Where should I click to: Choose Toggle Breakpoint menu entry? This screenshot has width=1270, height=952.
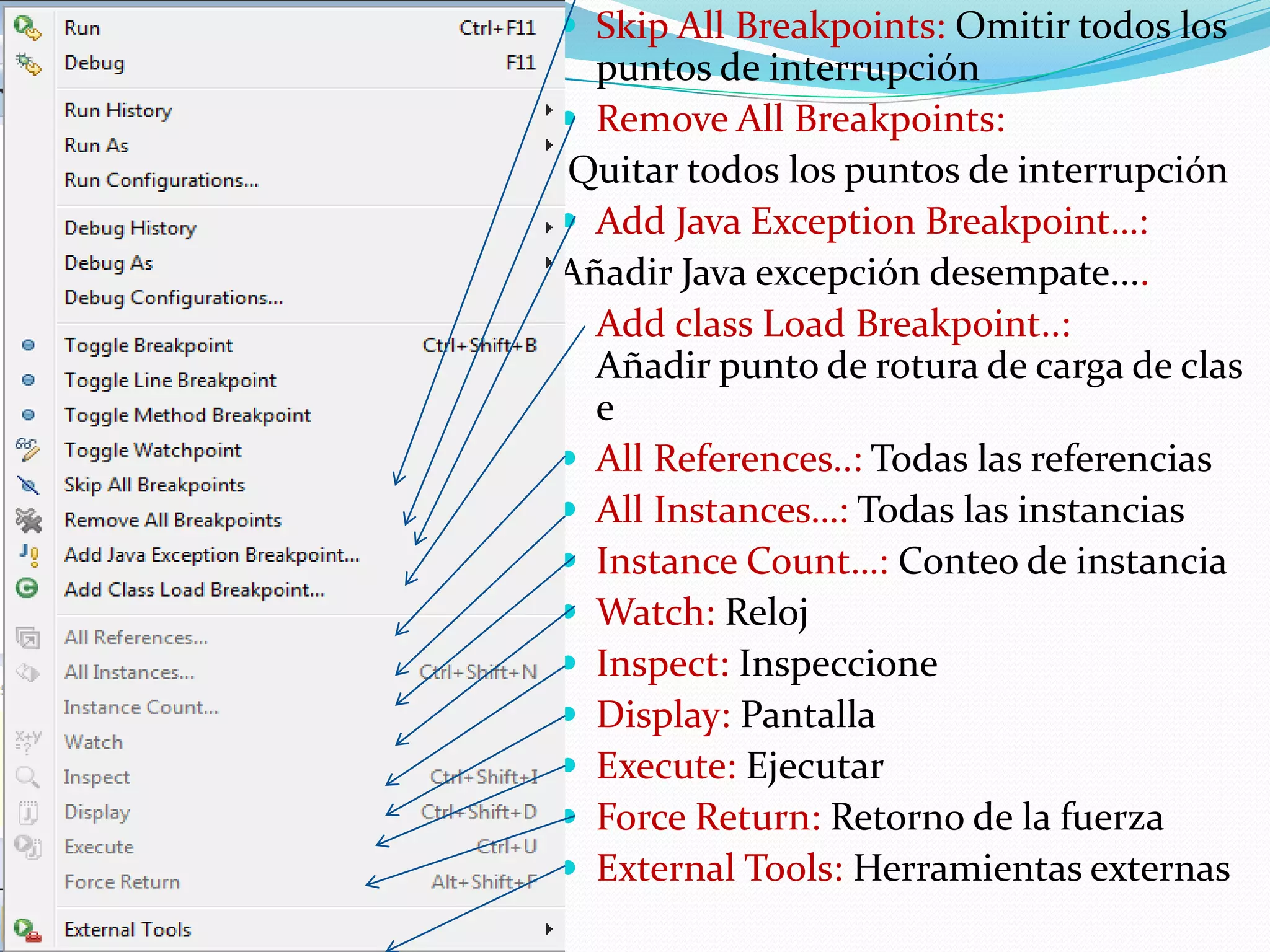[148, 345]
